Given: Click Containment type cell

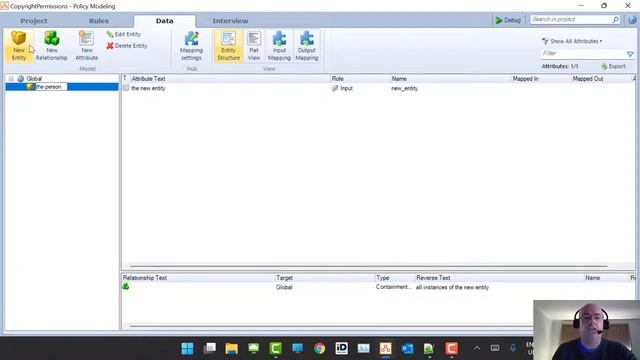Looking at the screenshot, I should [393, 287].
